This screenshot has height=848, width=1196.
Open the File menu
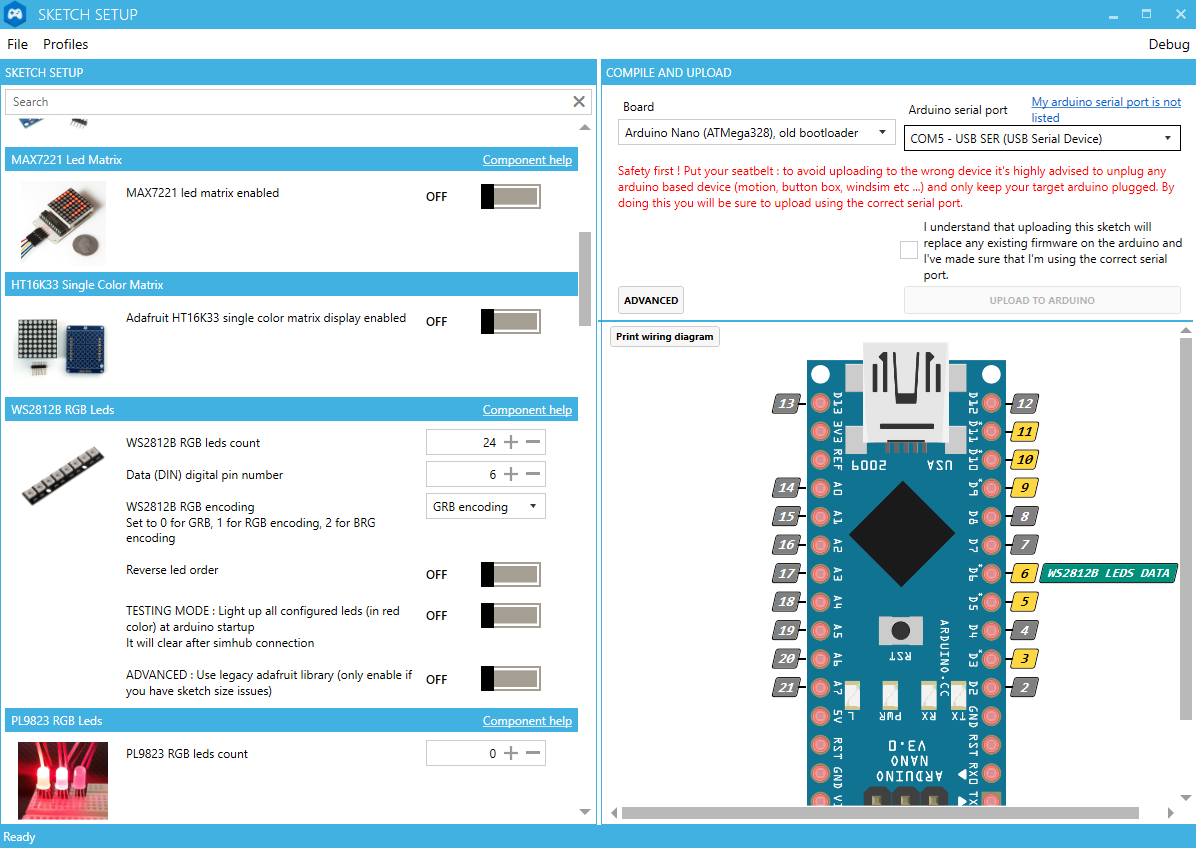tap(17, 44)
